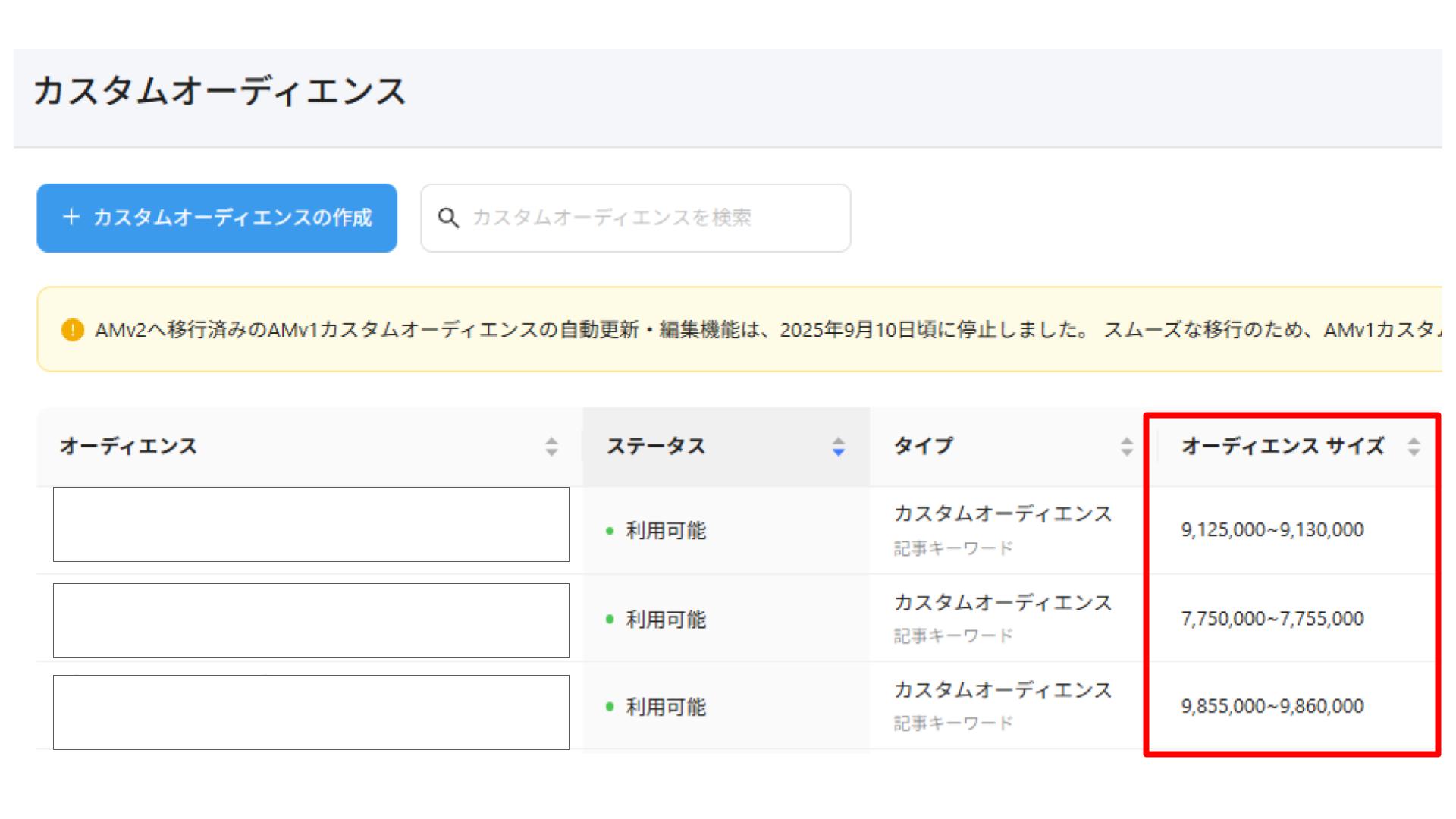Click the plus icon on create button
The image size is (1456, 819).
(x=71, y=218)
